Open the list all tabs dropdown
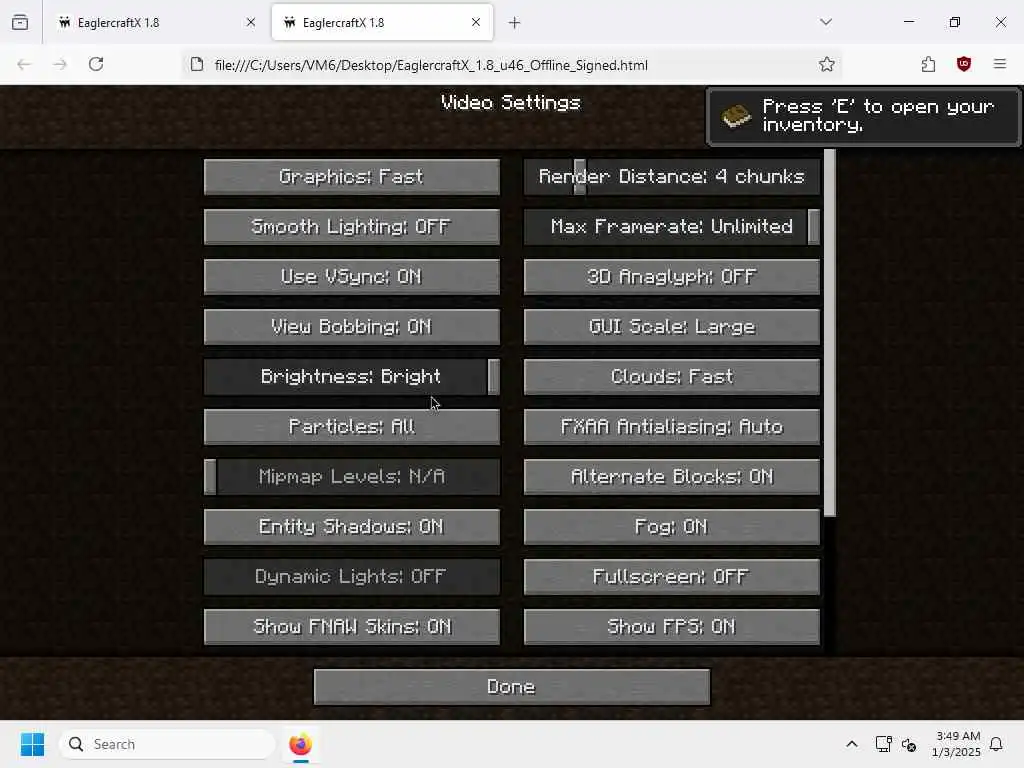 pos(826,22)
